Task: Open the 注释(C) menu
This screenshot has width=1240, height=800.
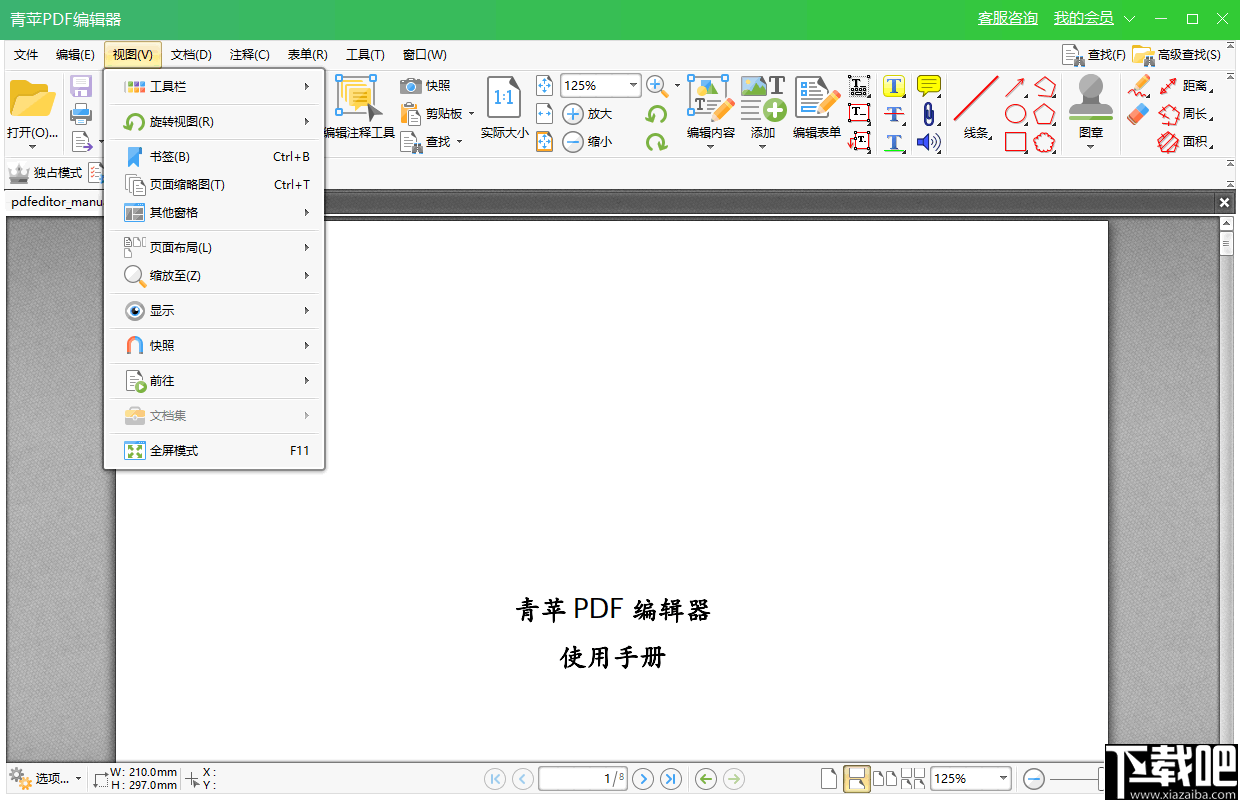Action: (x=249, y=54)
